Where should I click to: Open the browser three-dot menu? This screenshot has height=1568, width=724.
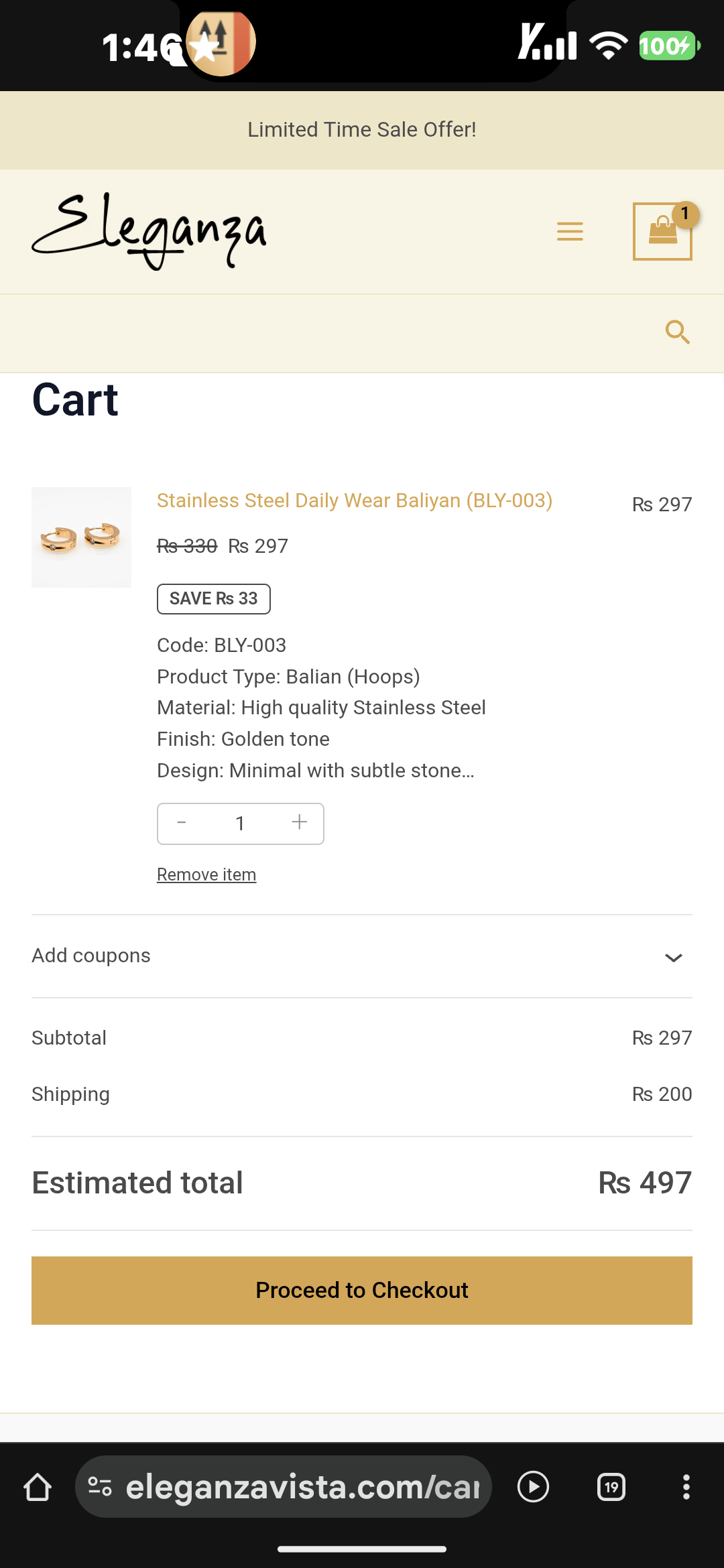pos(686,1487)
